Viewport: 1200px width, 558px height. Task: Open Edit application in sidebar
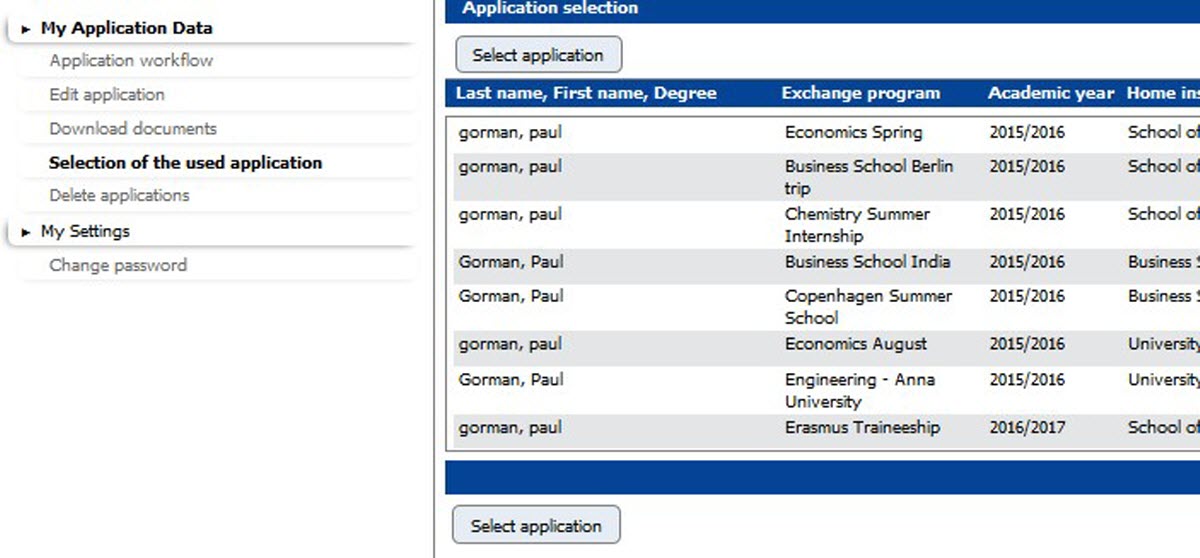(107, 94)
